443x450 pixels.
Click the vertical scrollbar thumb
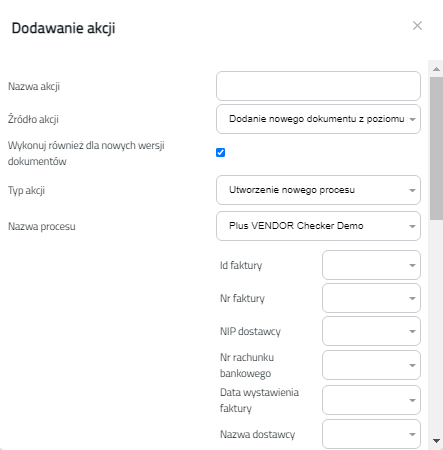[436, 149]
